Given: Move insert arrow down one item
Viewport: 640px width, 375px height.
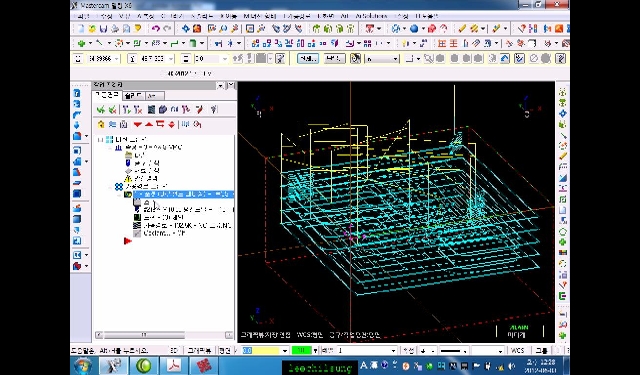Looking at the screenshot, I should 138,124.
